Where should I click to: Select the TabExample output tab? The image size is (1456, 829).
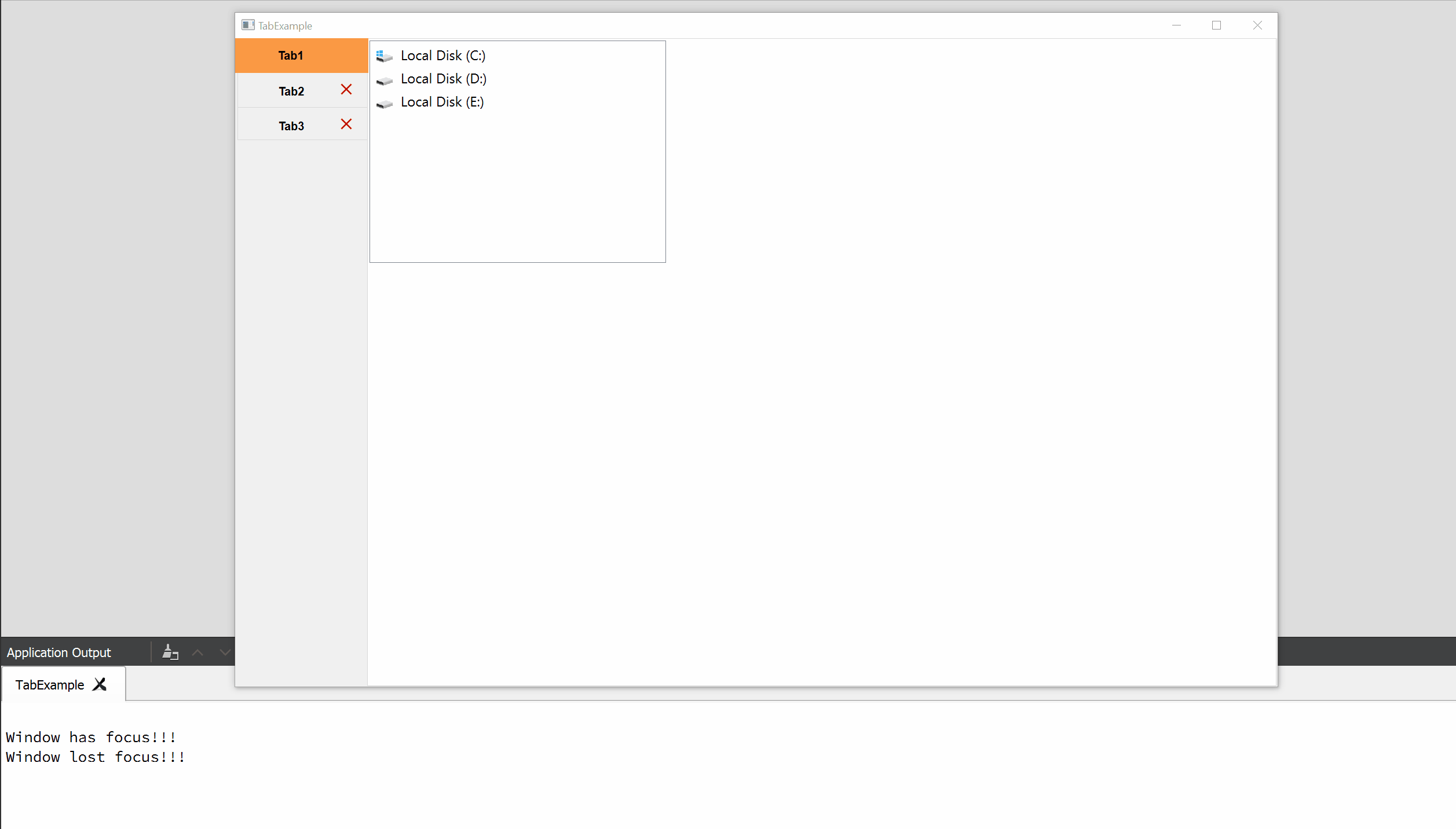click(50, 685)
